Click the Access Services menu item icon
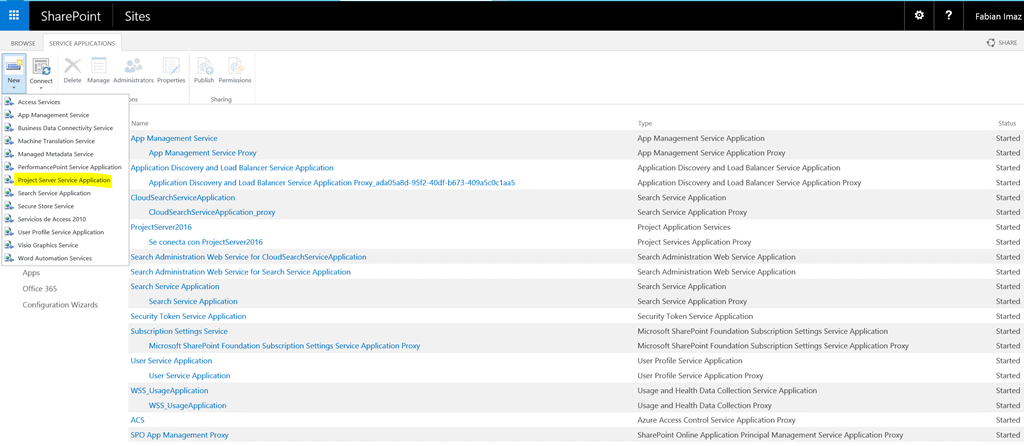The height and width of the screenshot is (446, 1024). tap(9, 102)
